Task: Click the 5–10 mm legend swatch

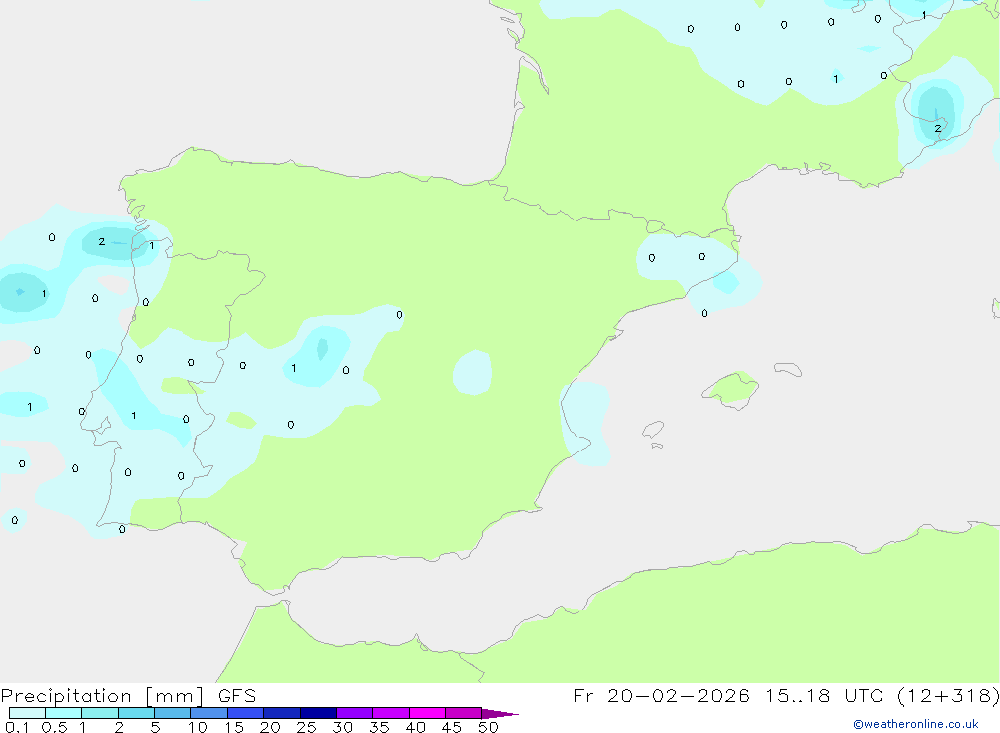Action: click(172, 713)
